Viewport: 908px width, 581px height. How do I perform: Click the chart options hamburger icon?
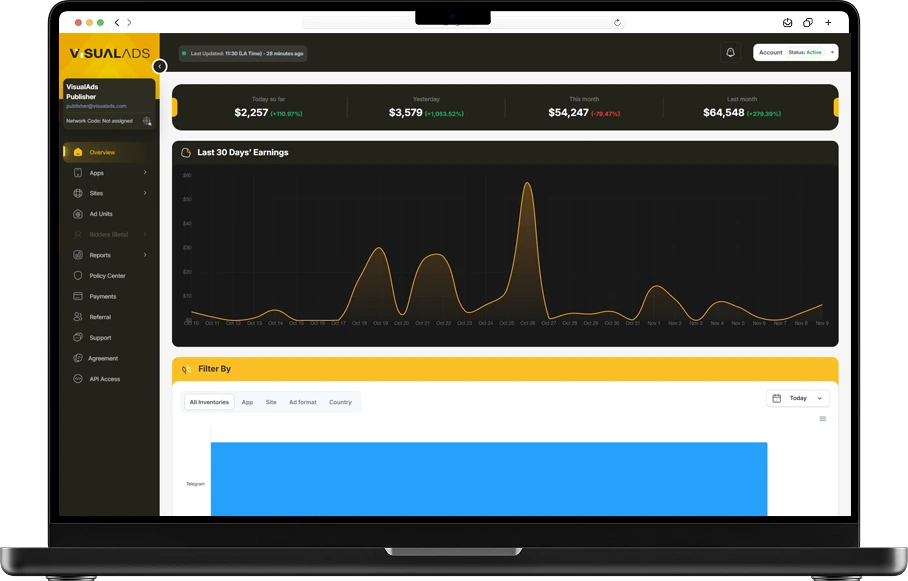pos(822,418)
